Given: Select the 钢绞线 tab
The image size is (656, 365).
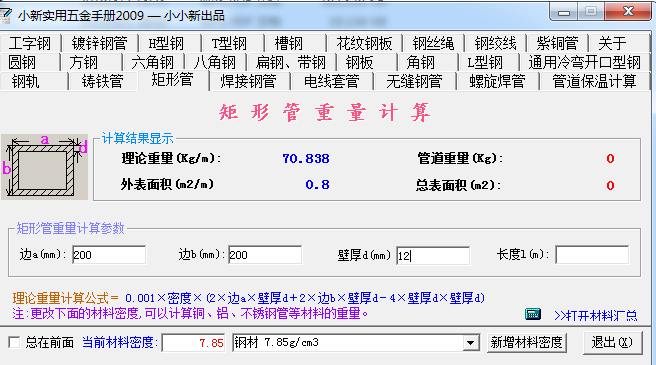Looking at the screenshot, I should pos(495,43).
